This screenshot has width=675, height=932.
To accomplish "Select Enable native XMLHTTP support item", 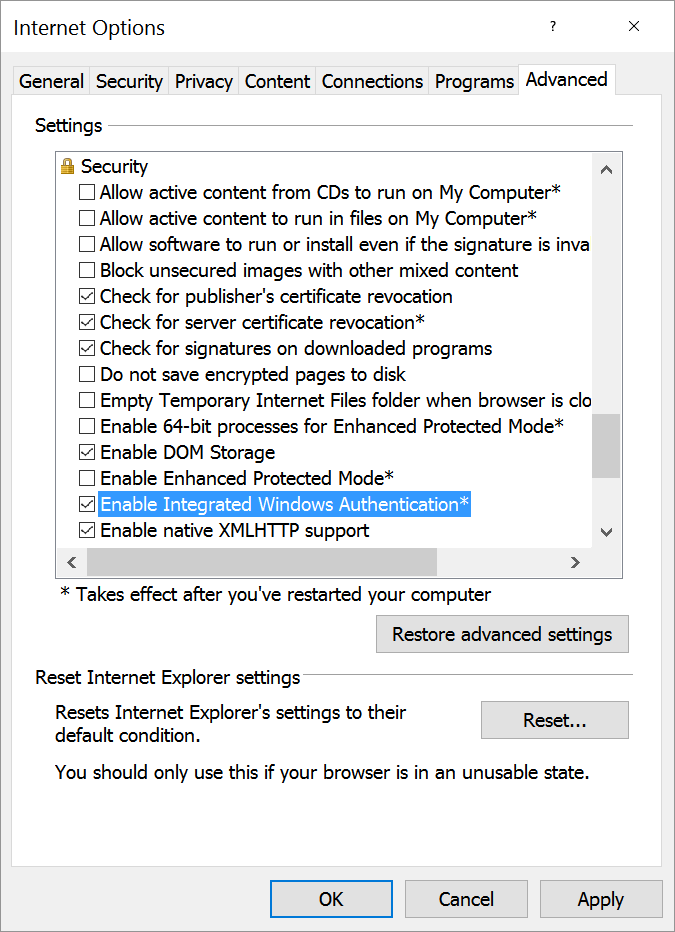I will coord(234,530).
